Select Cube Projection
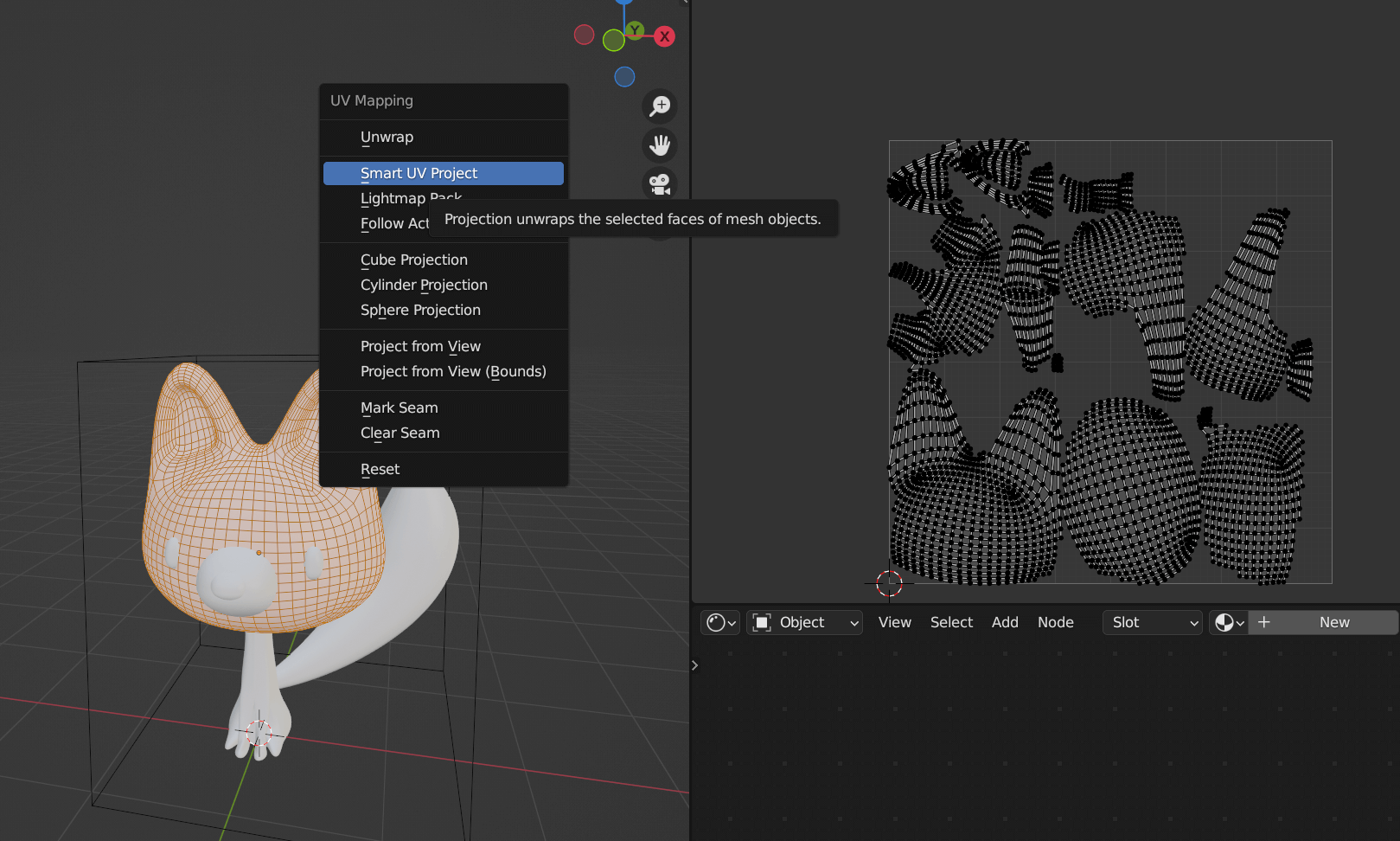Viewport: 1400px width, 841px height. pyautogui.click(x=444, y=260)
